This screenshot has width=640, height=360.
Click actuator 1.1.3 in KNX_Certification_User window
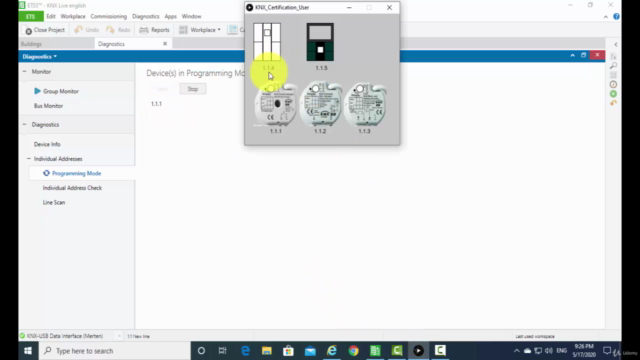click(365, 104)
